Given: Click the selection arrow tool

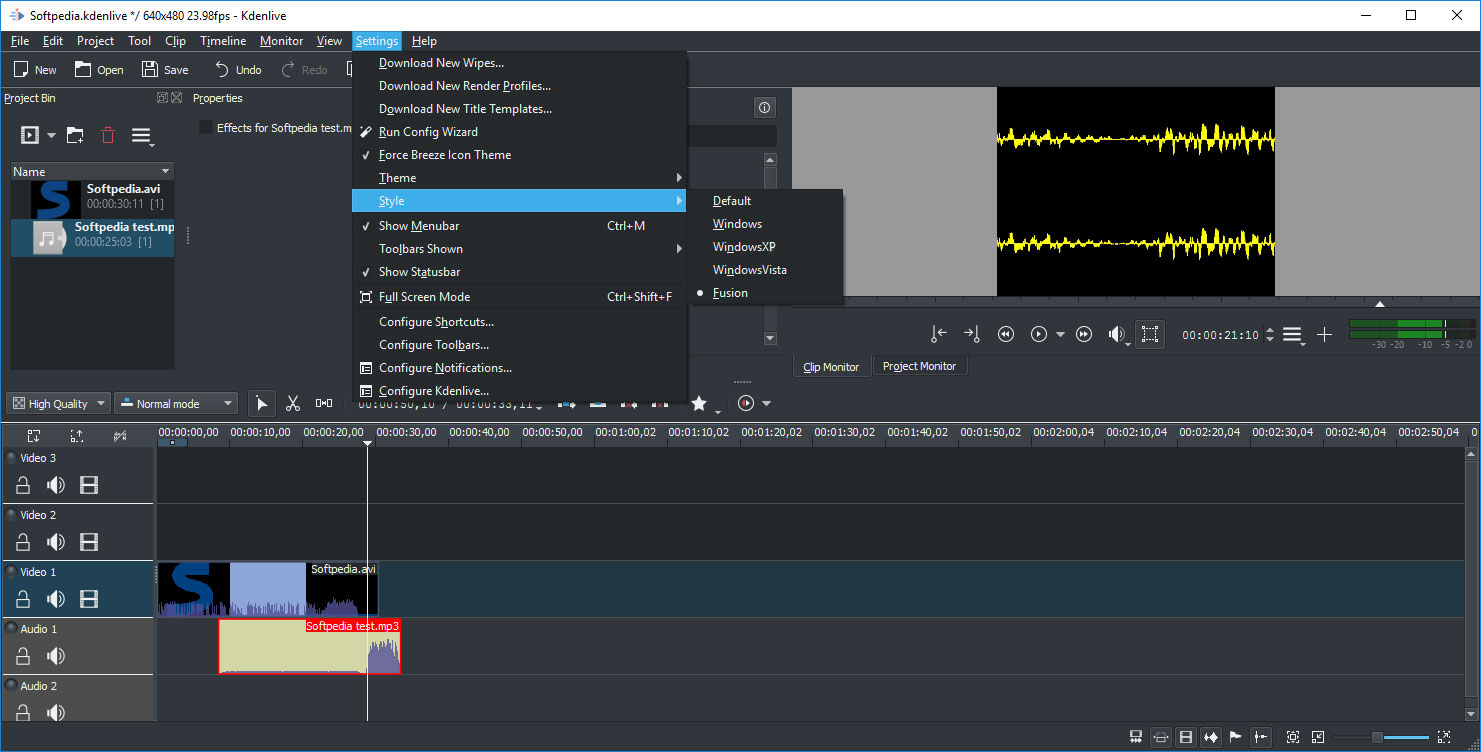Looking at the screenshot, I should (x=261, y=403).
